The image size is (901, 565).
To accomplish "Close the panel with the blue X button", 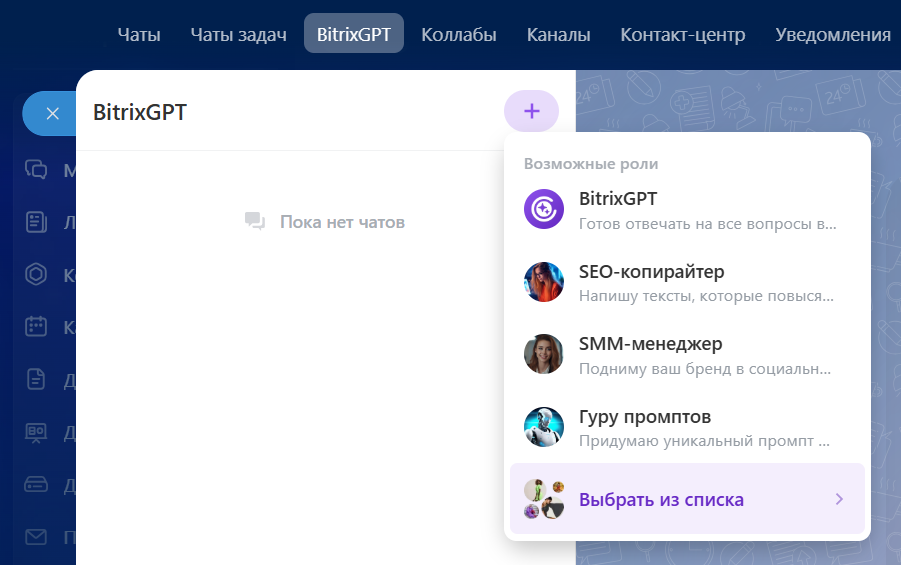I will point(52,113).
